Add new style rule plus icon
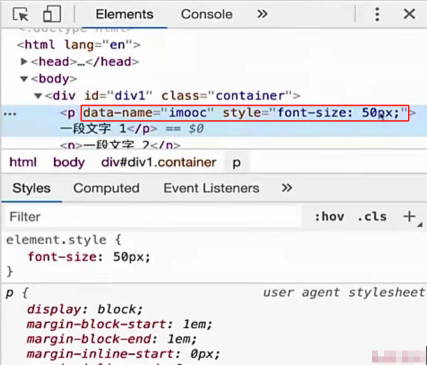The image size is (427, 365). [409, 216]
